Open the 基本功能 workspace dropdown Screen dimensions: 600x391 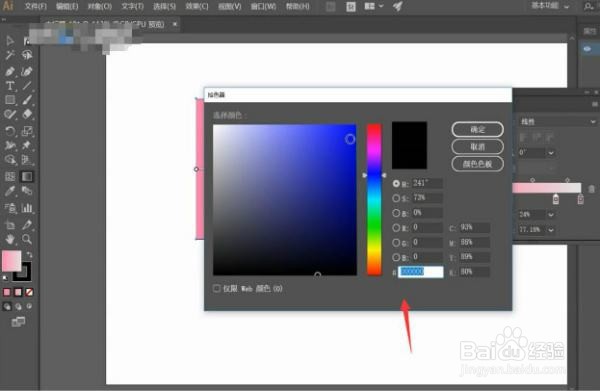tap(551, 6)
